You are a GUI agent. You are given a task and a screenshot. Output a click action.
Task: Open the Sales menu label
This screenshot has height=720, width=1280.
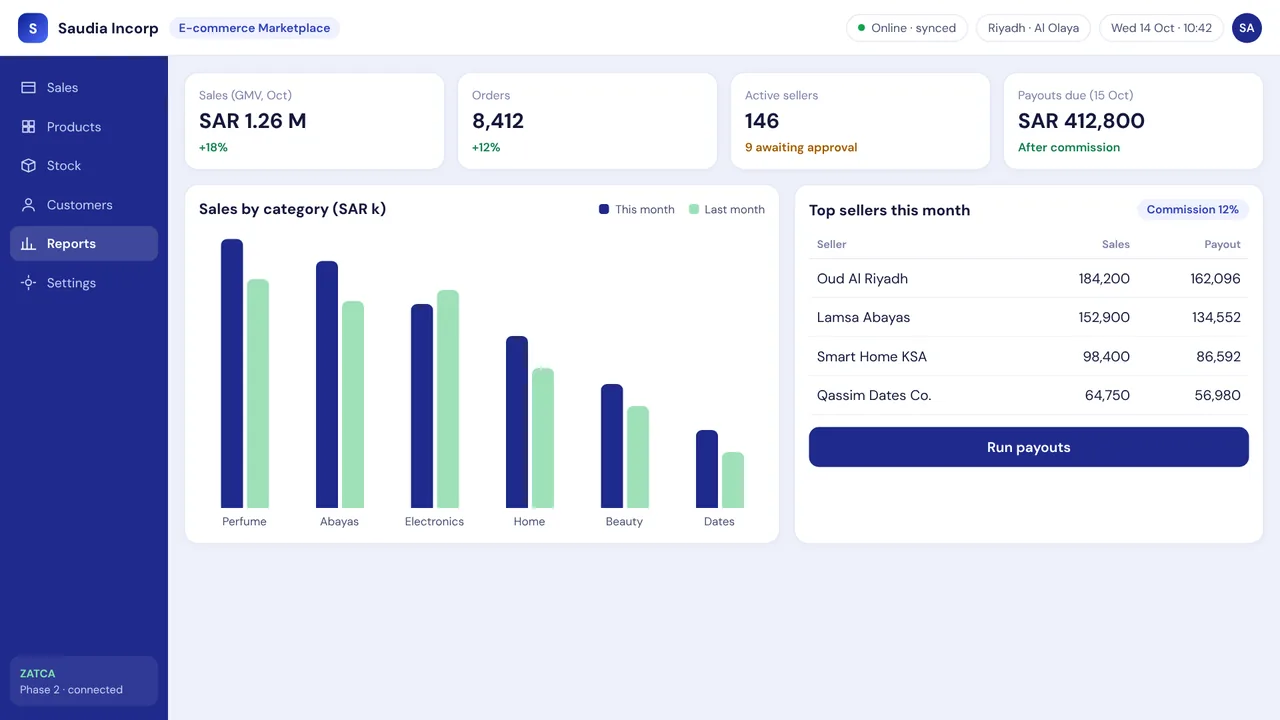point(62,88)
